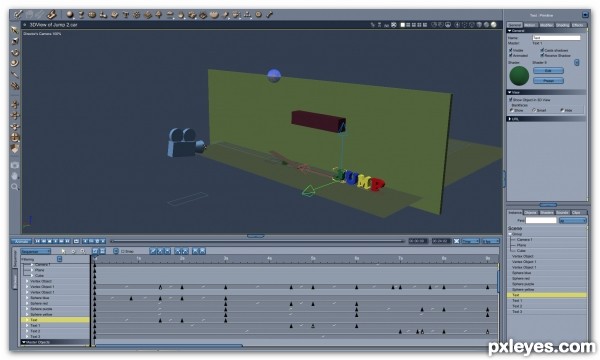Click the target helper object icon in toolbar
Viewport: 600px width, 360px height.
click(258, 15)
